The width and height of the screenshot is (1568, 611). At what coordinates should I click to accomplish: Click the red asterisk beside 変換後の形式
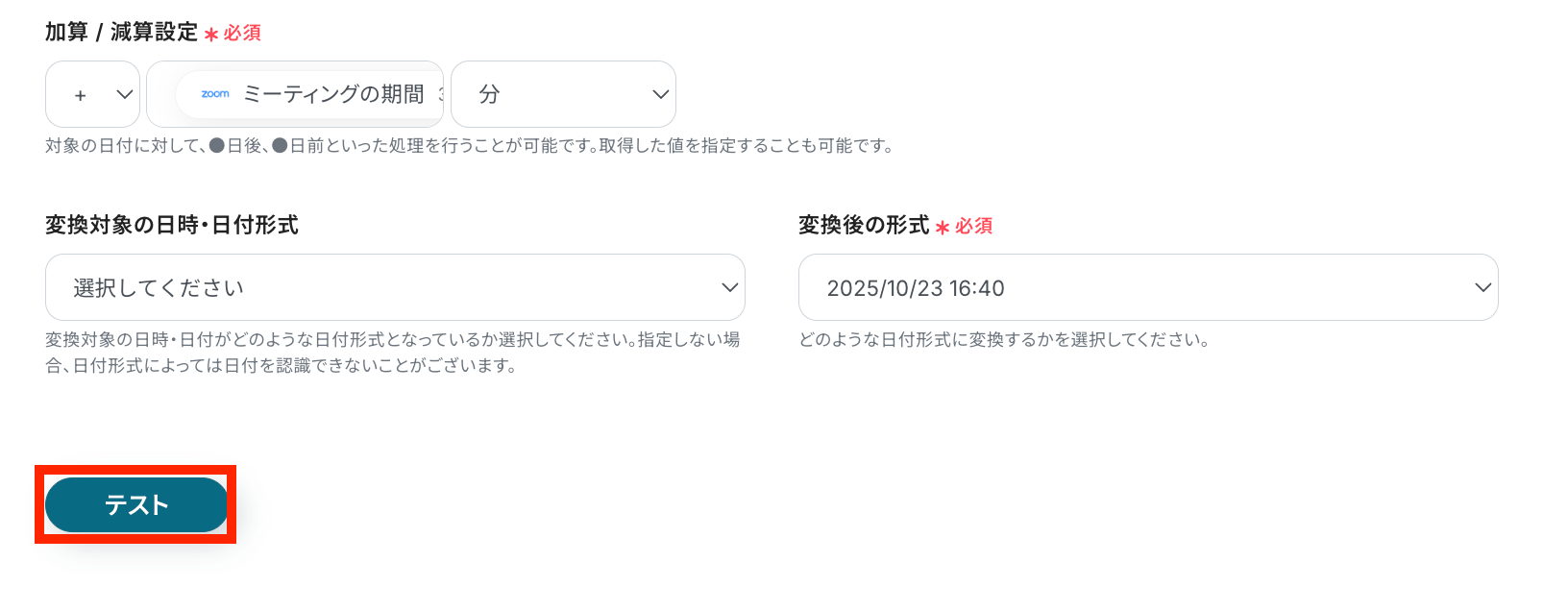(943, 228)
